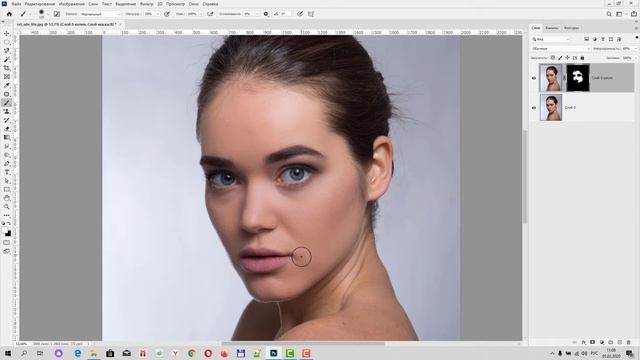Click the Add layer style fx button
Image resolution: width=640 pixels, height=360 pixels.
point(584,342)
